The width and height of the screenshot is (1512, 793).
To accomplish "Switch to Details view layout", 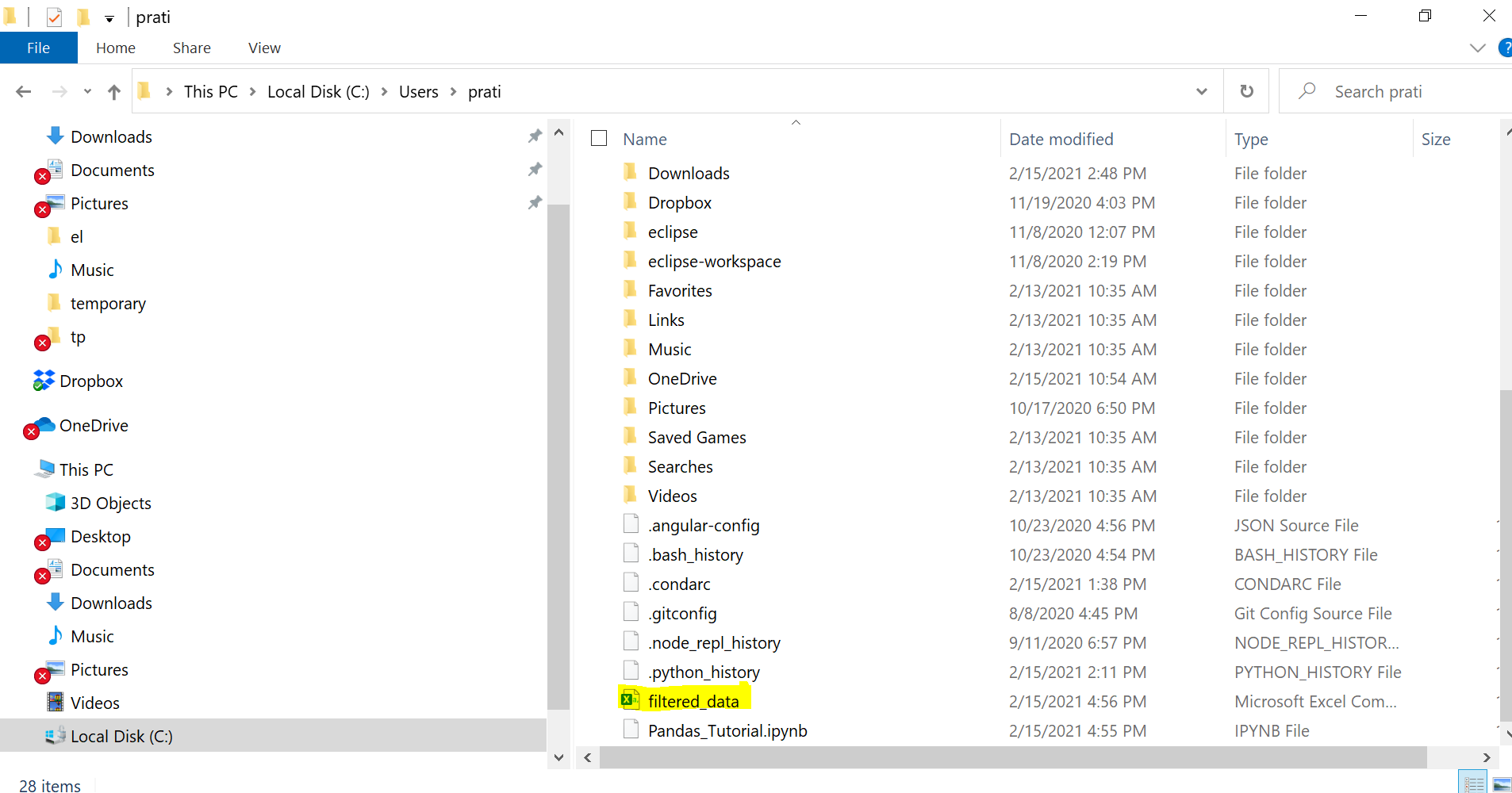I will pos(1474,783).
